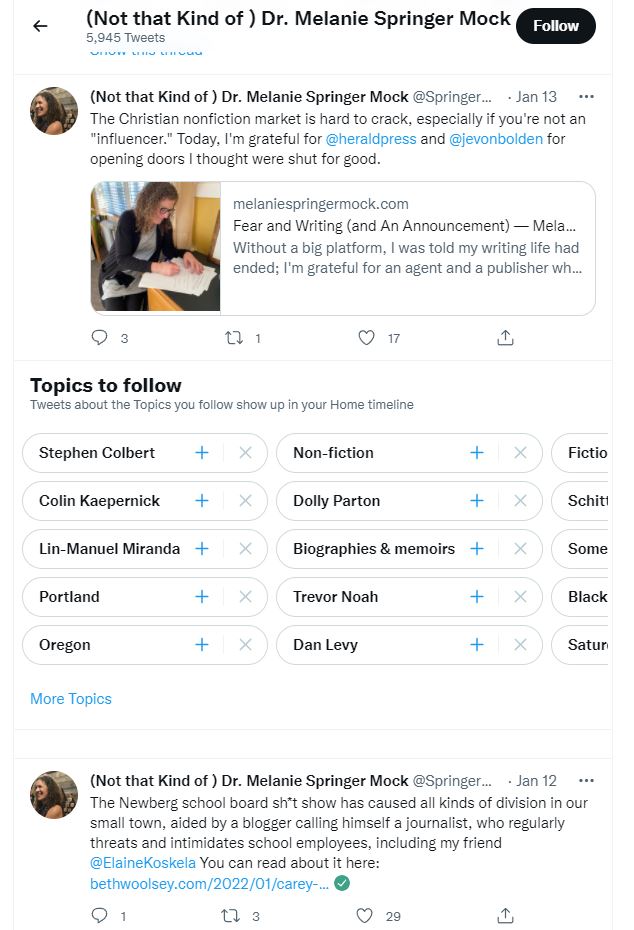Image resolution: width=634 pixels, height=930 pixels.
Task: Retweet the Jan 12 Newberg tweet
Action: coord(231,915)
